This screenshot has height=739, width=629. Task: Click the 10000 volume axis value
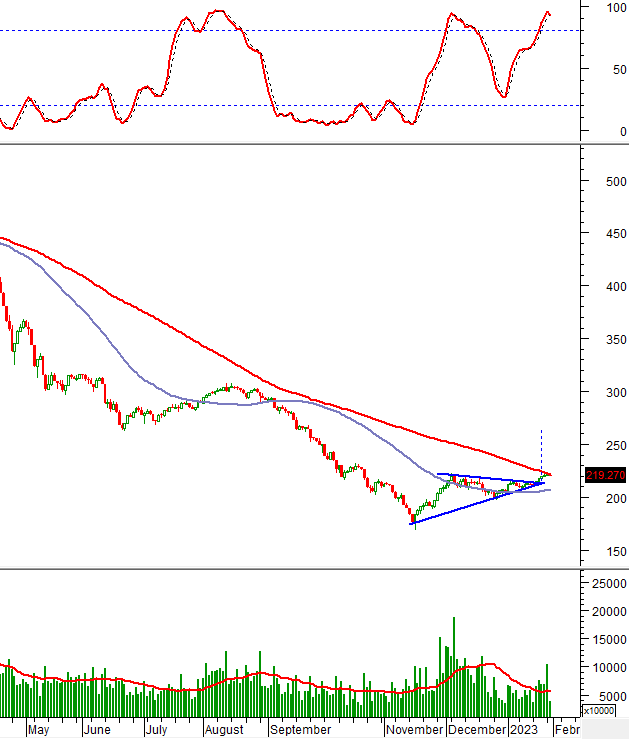609,668
